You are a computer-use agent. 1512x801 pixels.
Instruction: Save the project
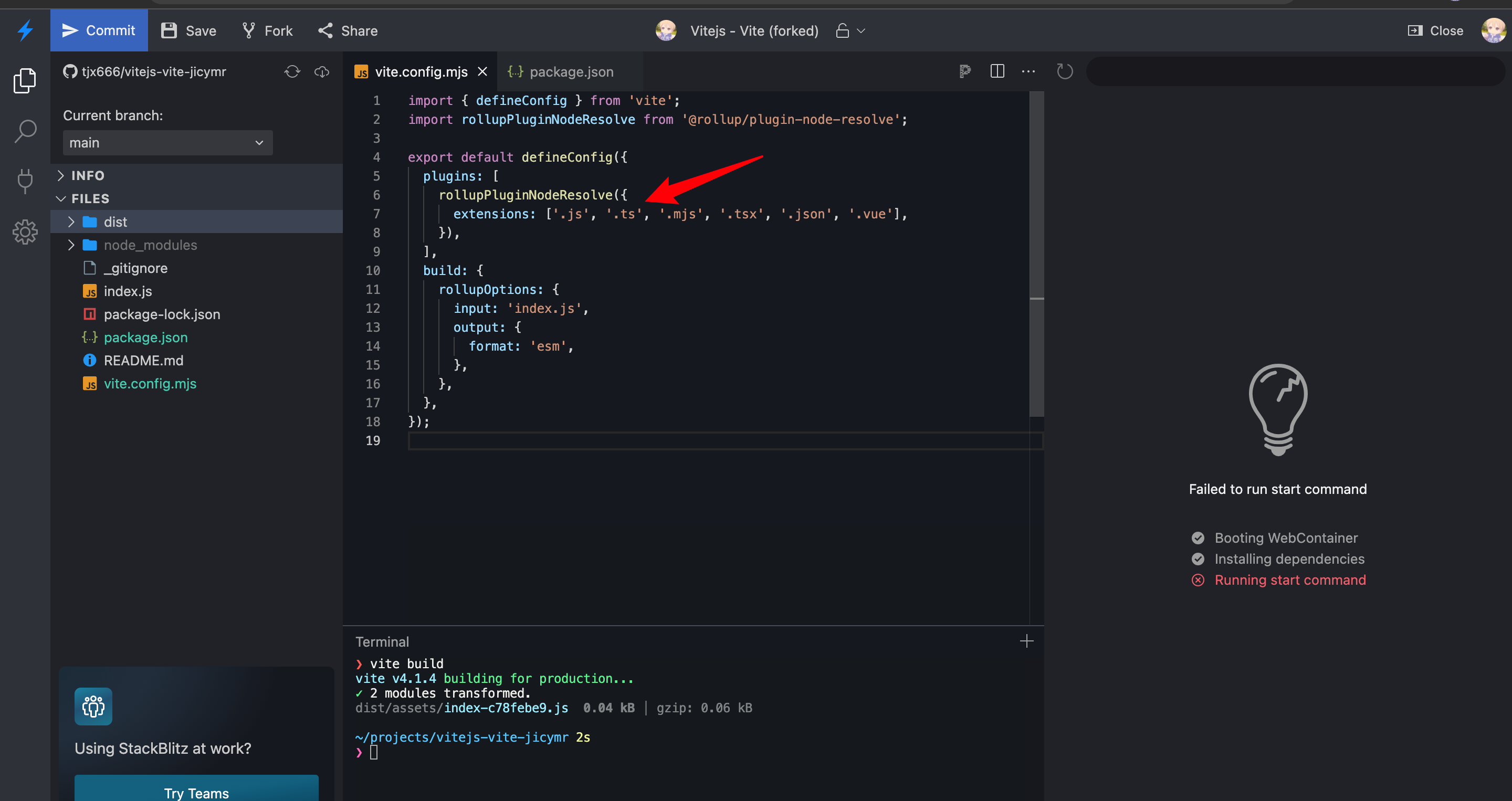(x=189, y=30)
